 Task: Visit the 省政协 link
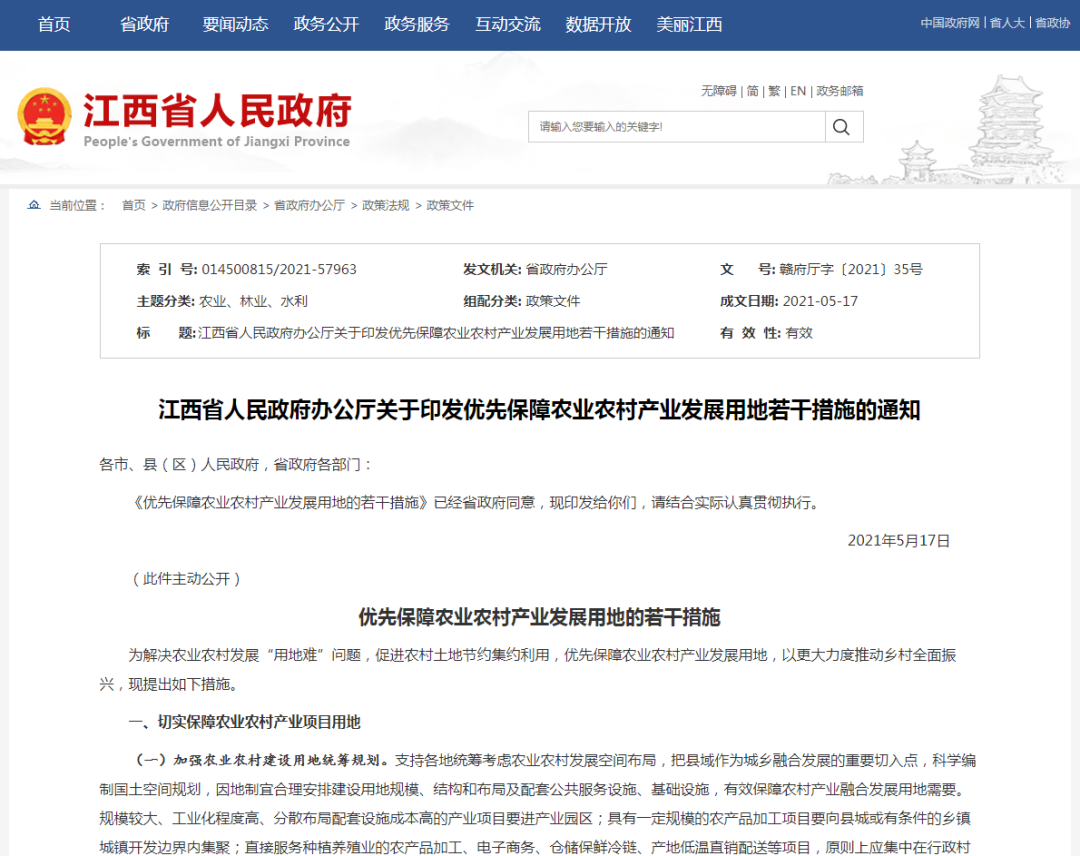[1052, 23]
